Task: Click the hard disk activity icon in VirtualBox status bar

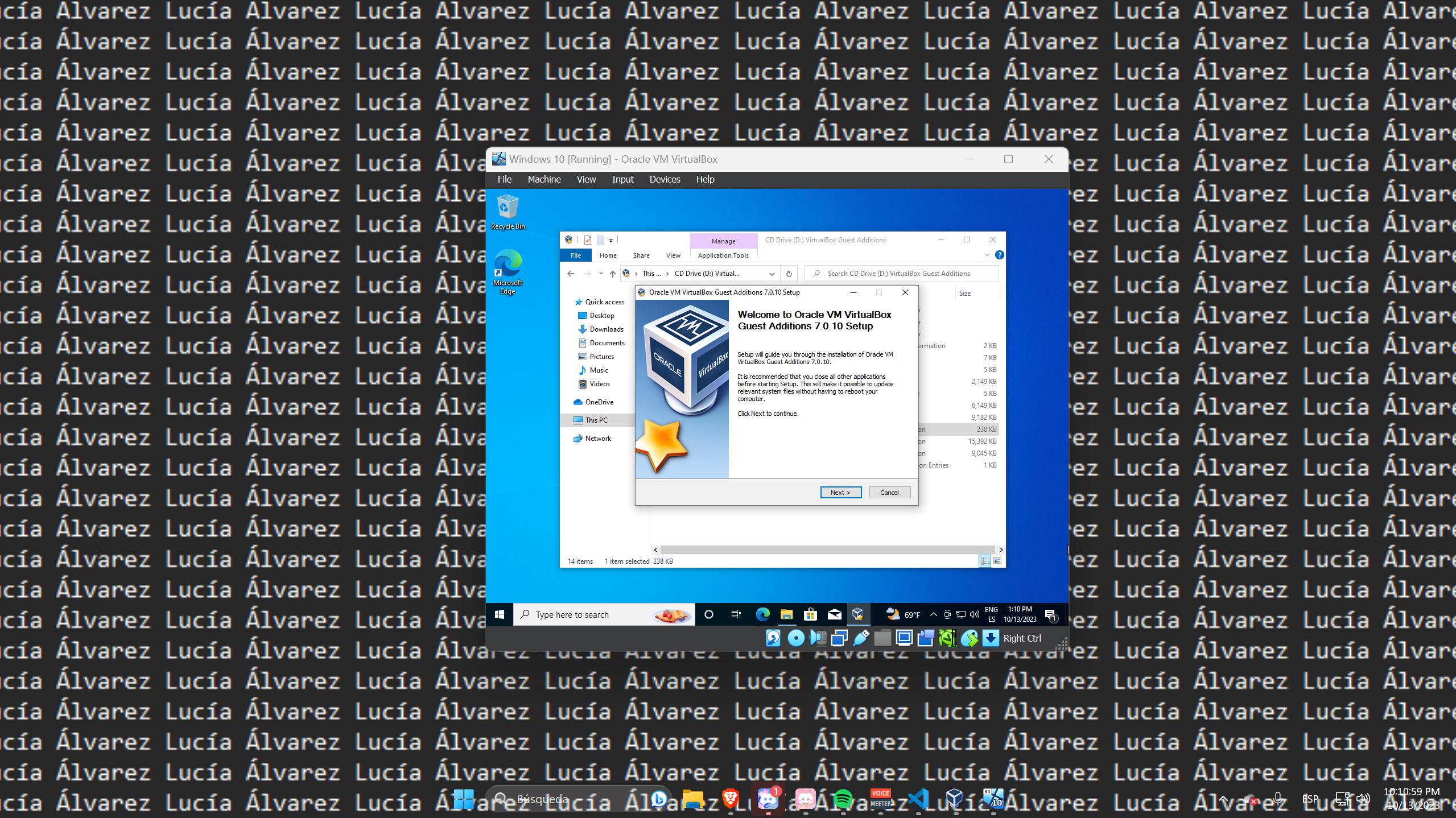Action: 772,638
